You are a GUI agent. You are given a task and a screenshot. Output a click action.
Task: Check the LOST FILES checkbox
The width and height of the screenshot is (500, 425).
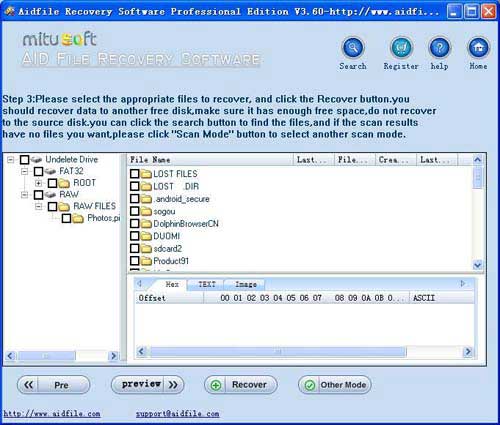(135, 174)
